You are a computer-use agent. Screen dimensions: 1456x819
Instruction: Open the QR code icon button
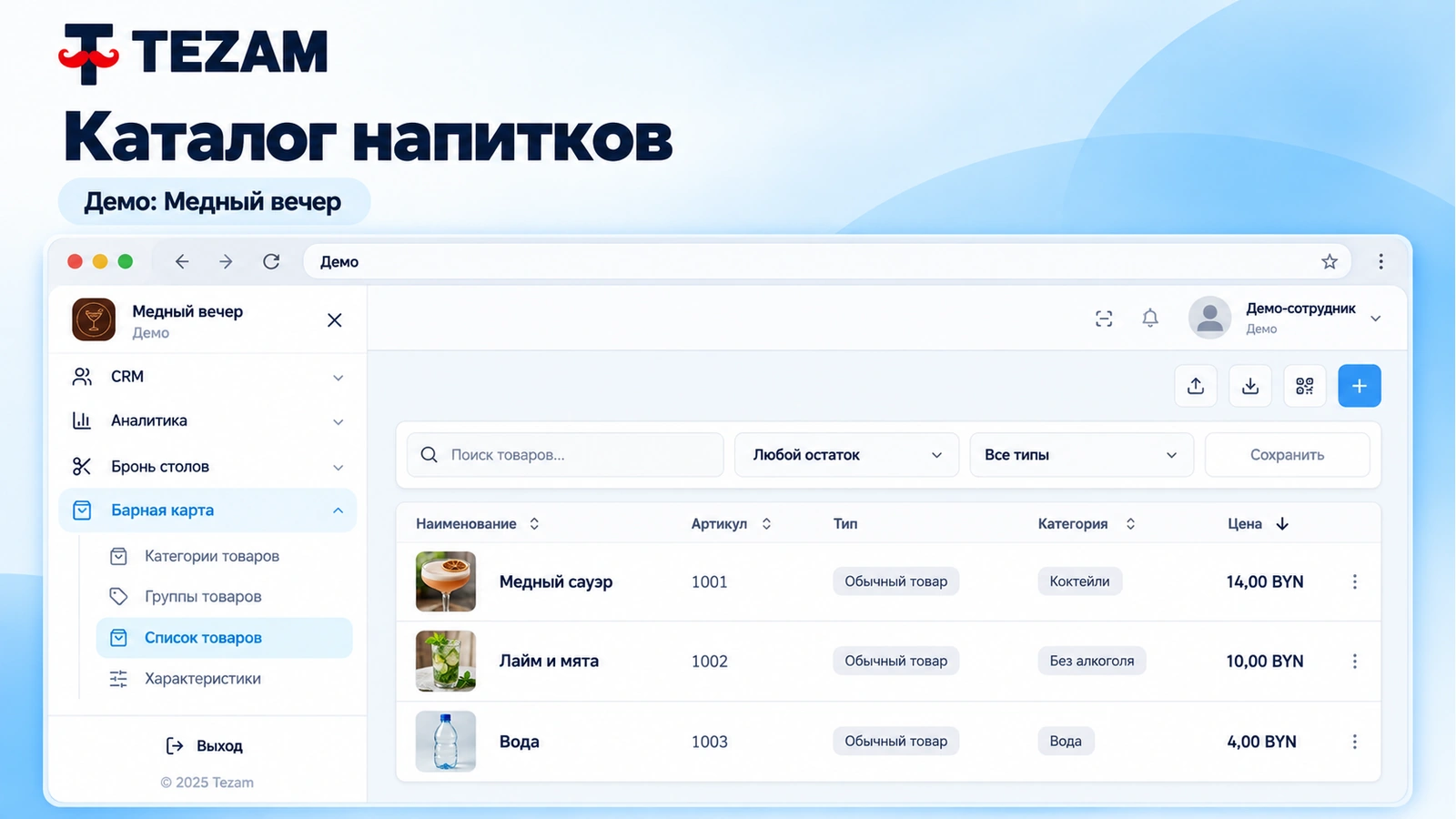[x=1305, y=386]
